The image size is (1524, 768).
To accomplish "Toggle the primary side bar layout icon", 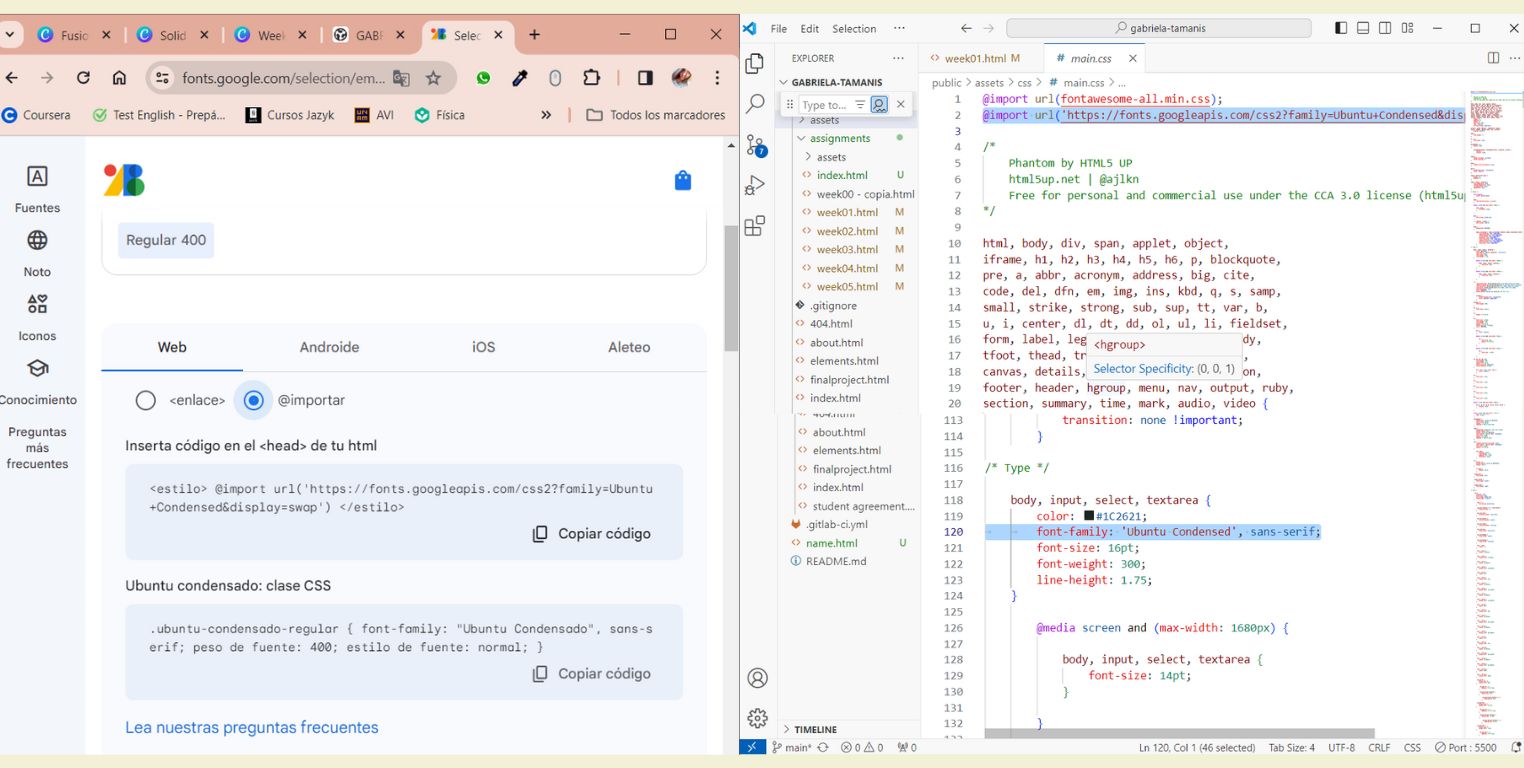I will [x=1342, y=28].
